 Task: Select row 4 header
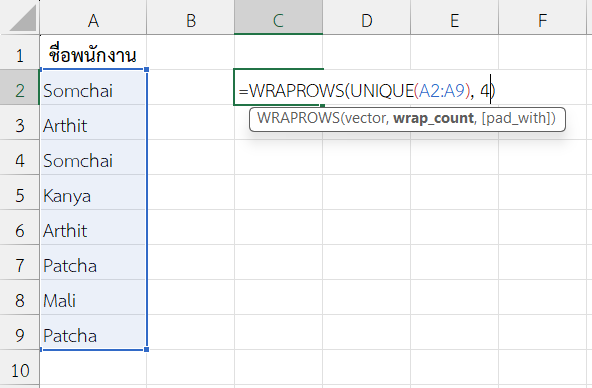point(20,157)
